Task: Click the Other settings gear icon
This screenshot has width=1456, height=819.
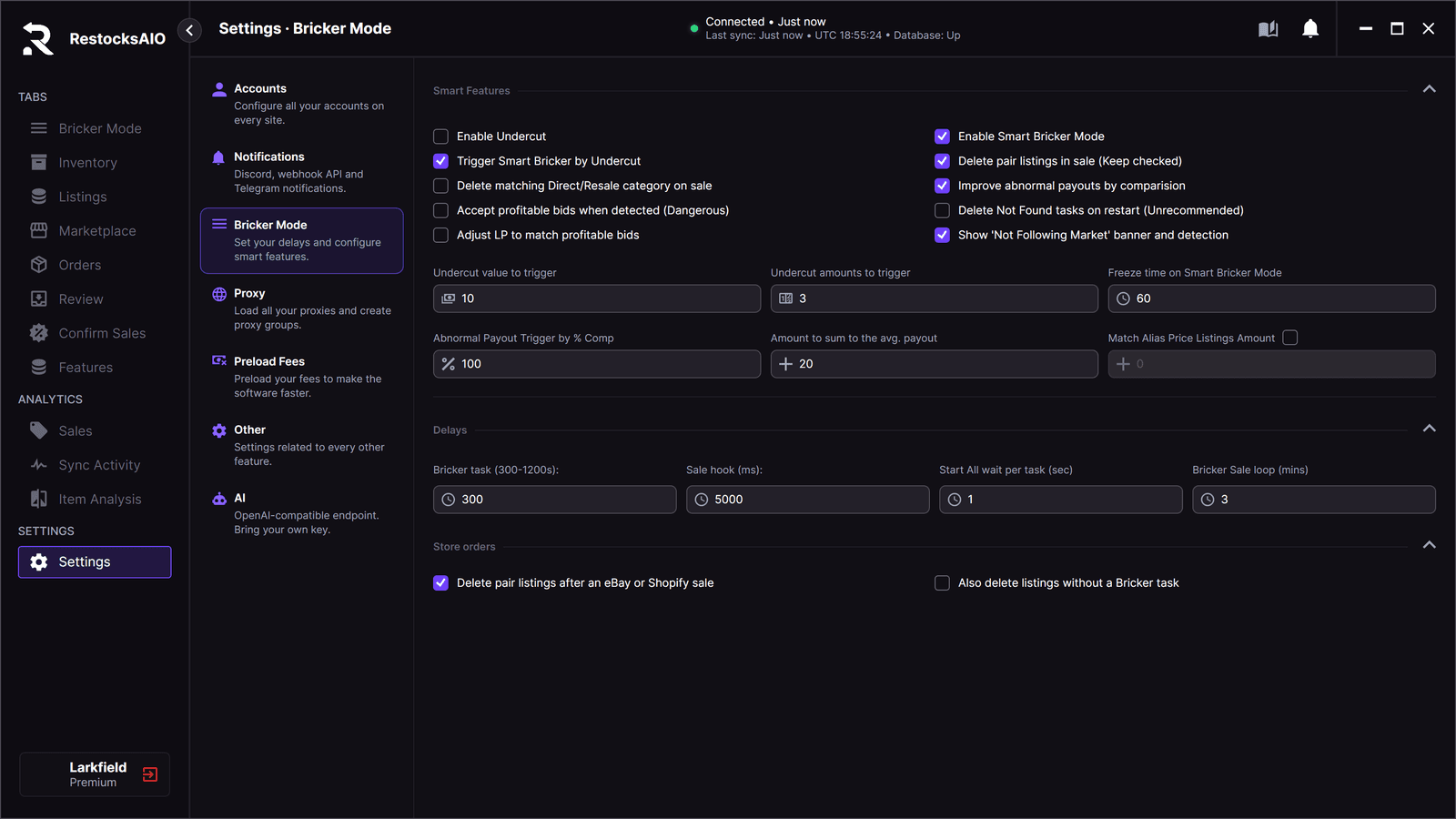Action: [219, 430]
